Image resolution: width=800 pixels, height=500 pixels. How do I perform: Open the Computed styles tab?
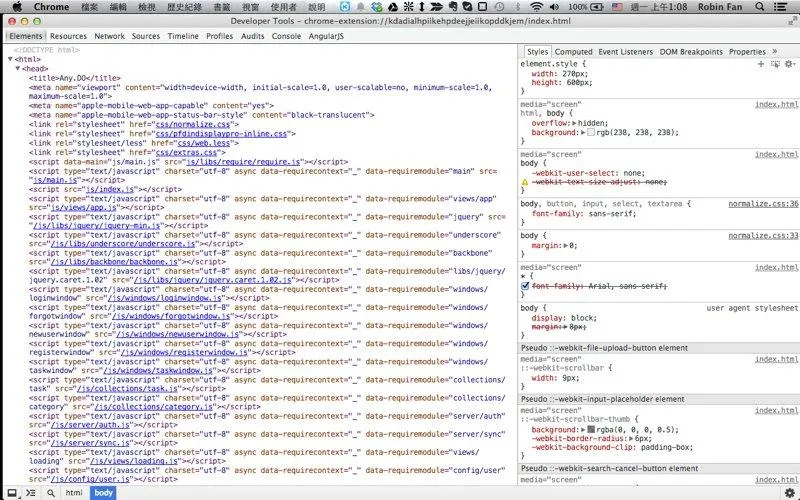(573, 51)
